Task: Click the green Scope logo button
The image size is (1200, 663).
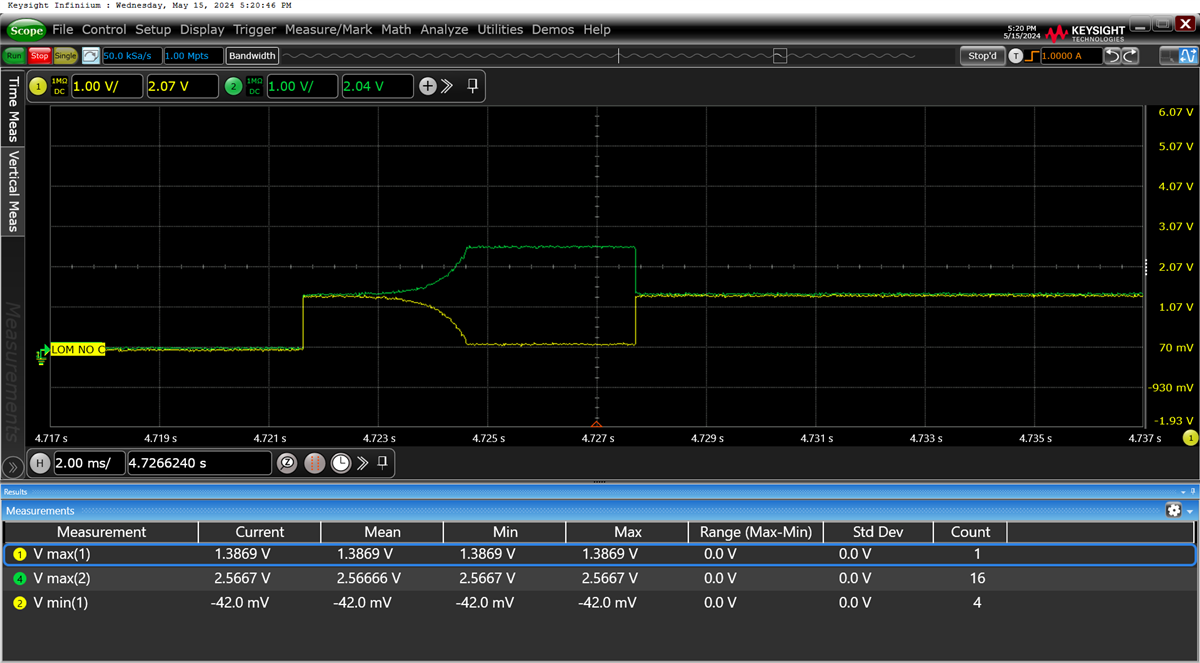Action: pos(27,30)
